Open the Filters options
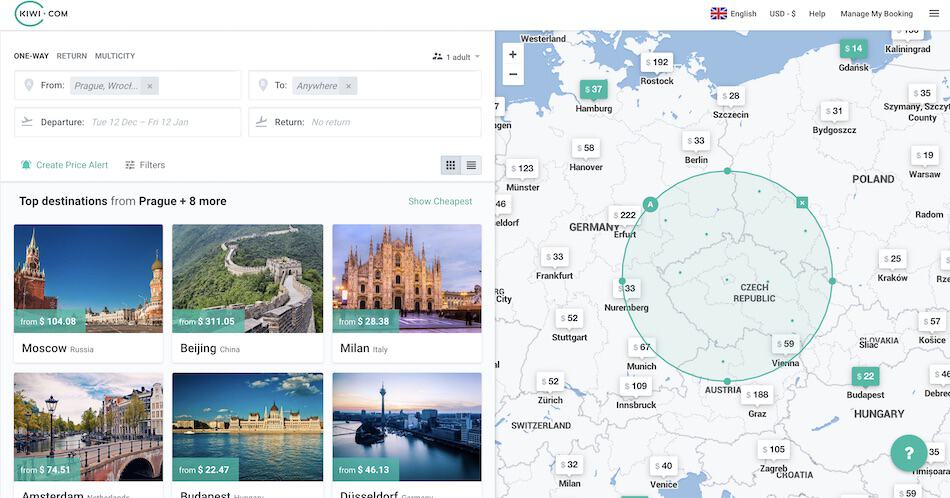The image size is (950, 498). click(x=145, y=165)
